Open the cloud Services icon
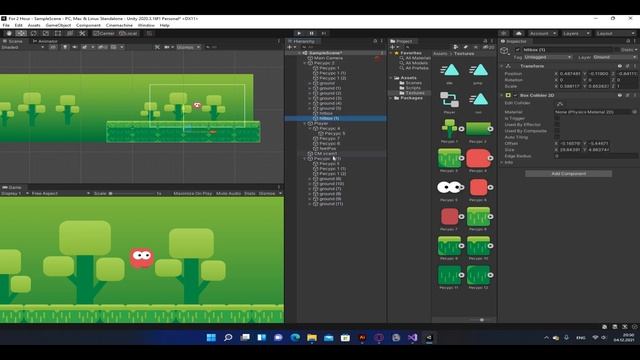 (519, 33)
